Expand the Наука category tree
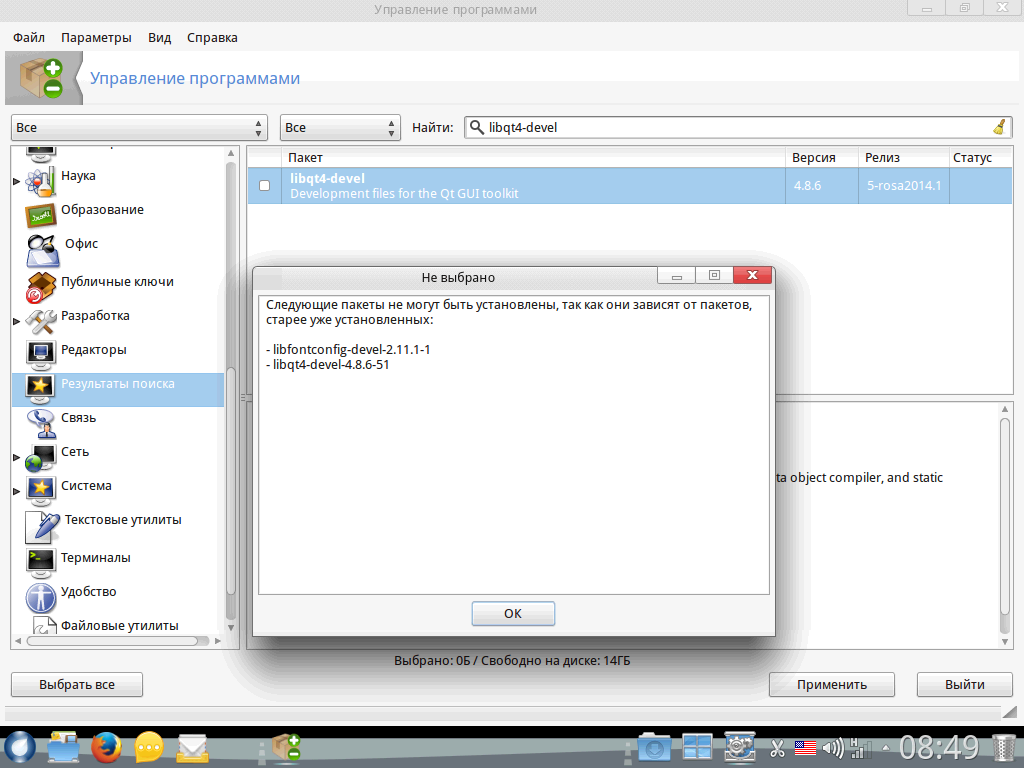Image resolution: width=1024 pixels, height=768 pixels. tap(16, 182)
